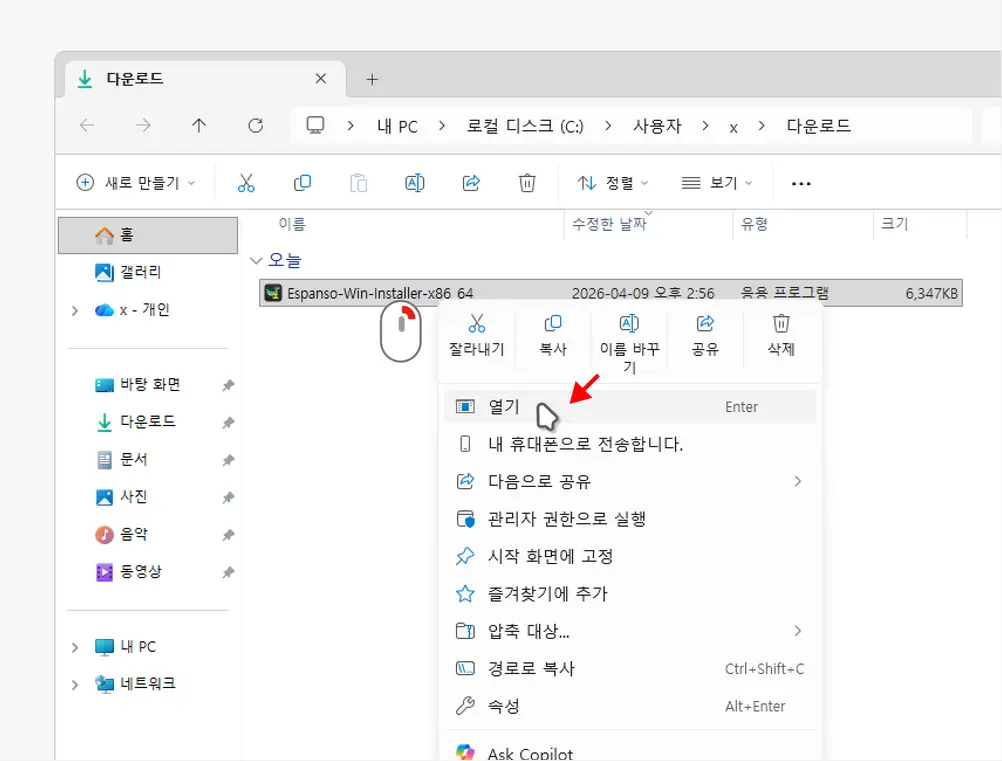1002x761 pixels.
Task: Click the Refresh icon in navigation bar
Action: point(255,126)
